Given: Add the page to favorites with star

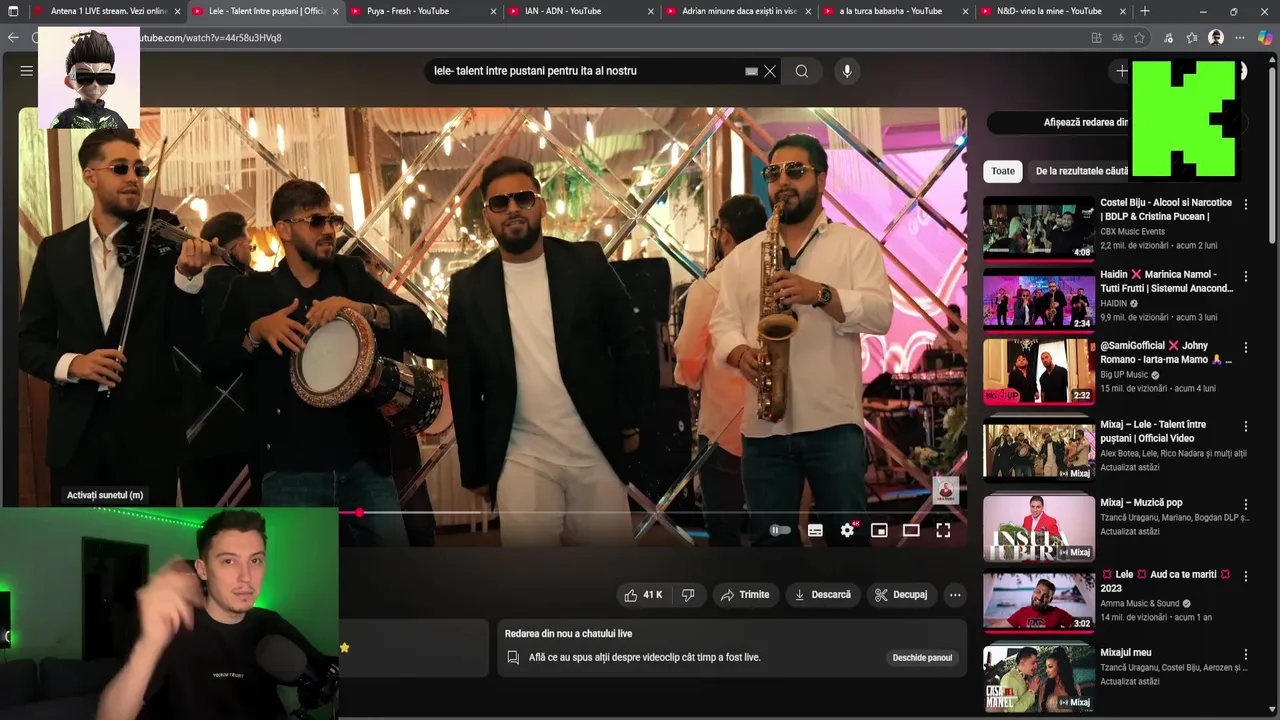Looking at the screenshot, I should pos(1139,38).
